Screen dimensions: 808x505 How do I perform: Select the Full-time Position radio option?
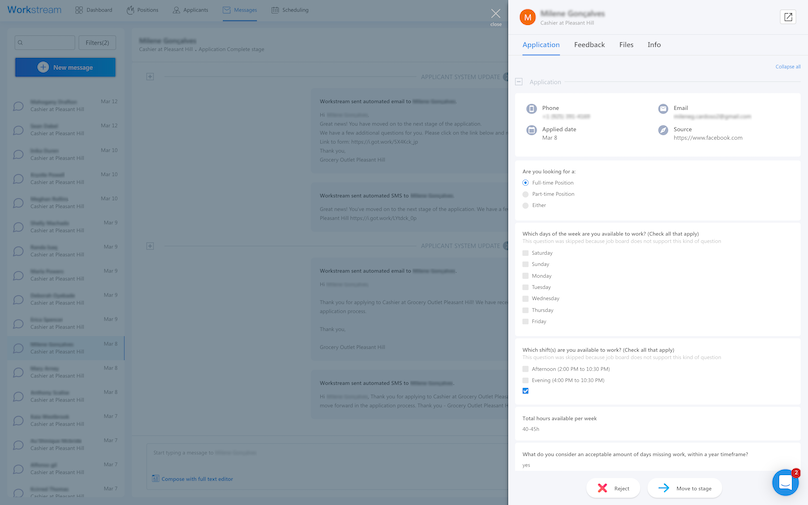point(526,183)
